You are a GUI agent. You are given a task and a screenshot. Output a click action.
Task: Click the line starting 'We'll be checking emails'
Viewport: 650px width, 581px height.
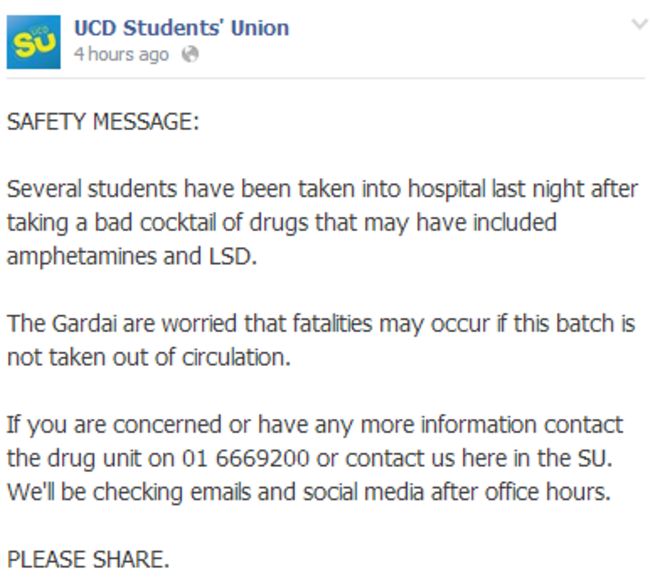(309, 492)
